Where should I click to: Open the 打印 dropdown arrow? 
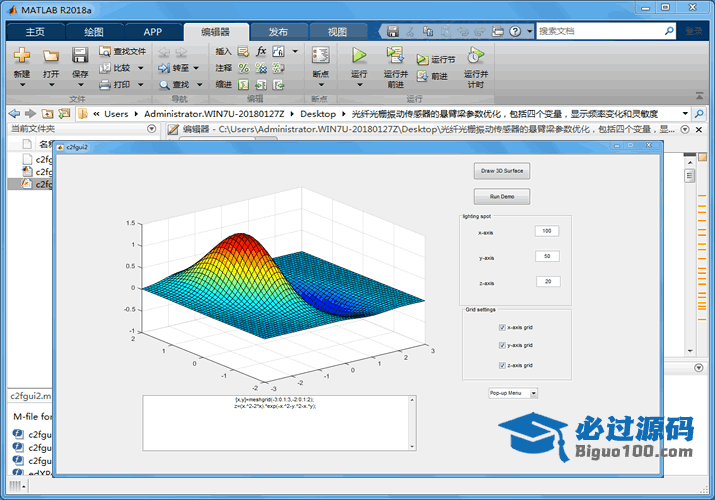(x=140, y=85)
